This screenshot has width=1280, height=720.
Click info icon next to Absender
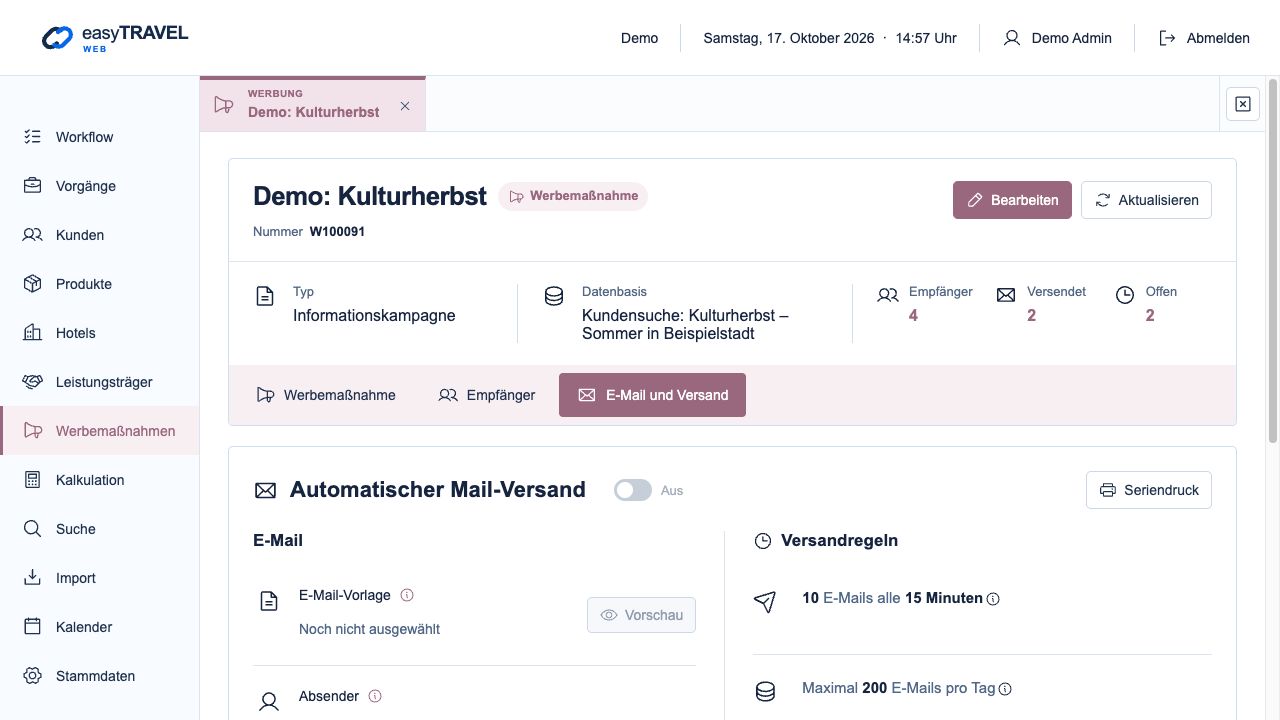tap(375, 696)
